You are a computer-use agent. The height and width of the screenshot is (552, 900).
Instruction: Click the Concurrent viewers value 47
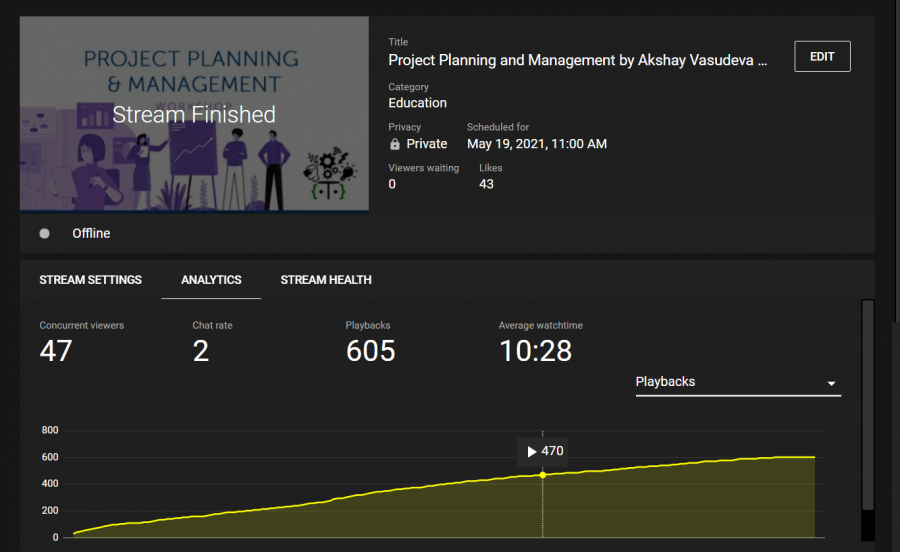[x=56, y=351]
